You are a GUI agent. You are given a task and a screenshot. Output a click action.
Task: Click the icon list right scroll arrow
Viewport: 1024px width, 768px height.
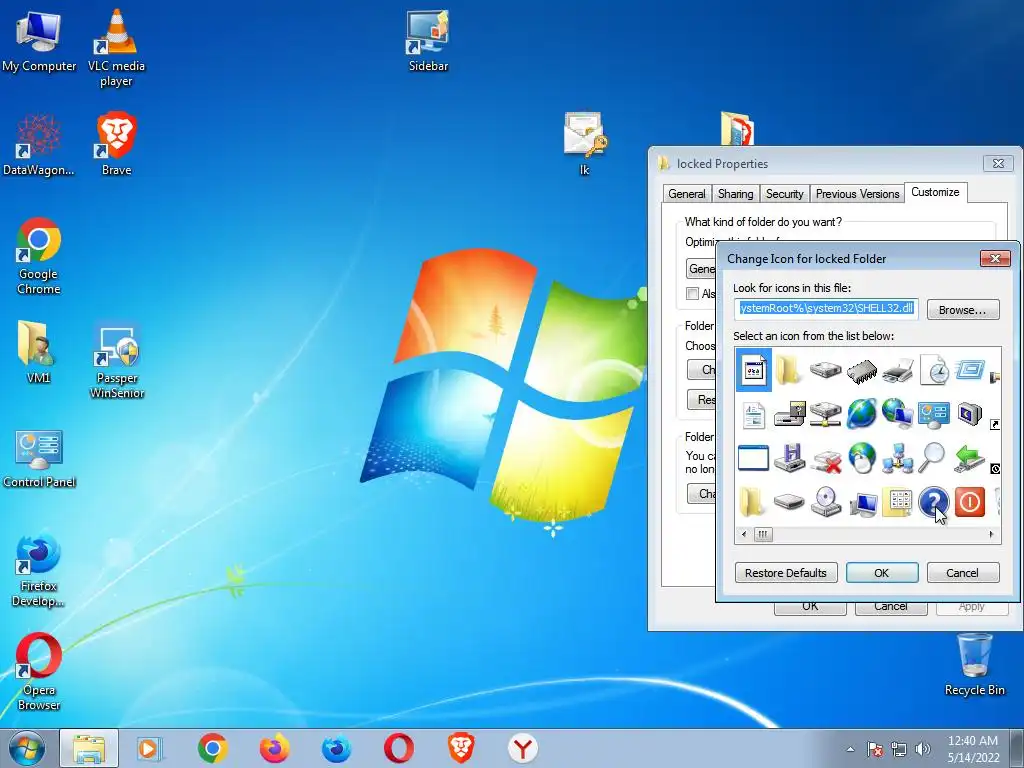tap(991, 534)
